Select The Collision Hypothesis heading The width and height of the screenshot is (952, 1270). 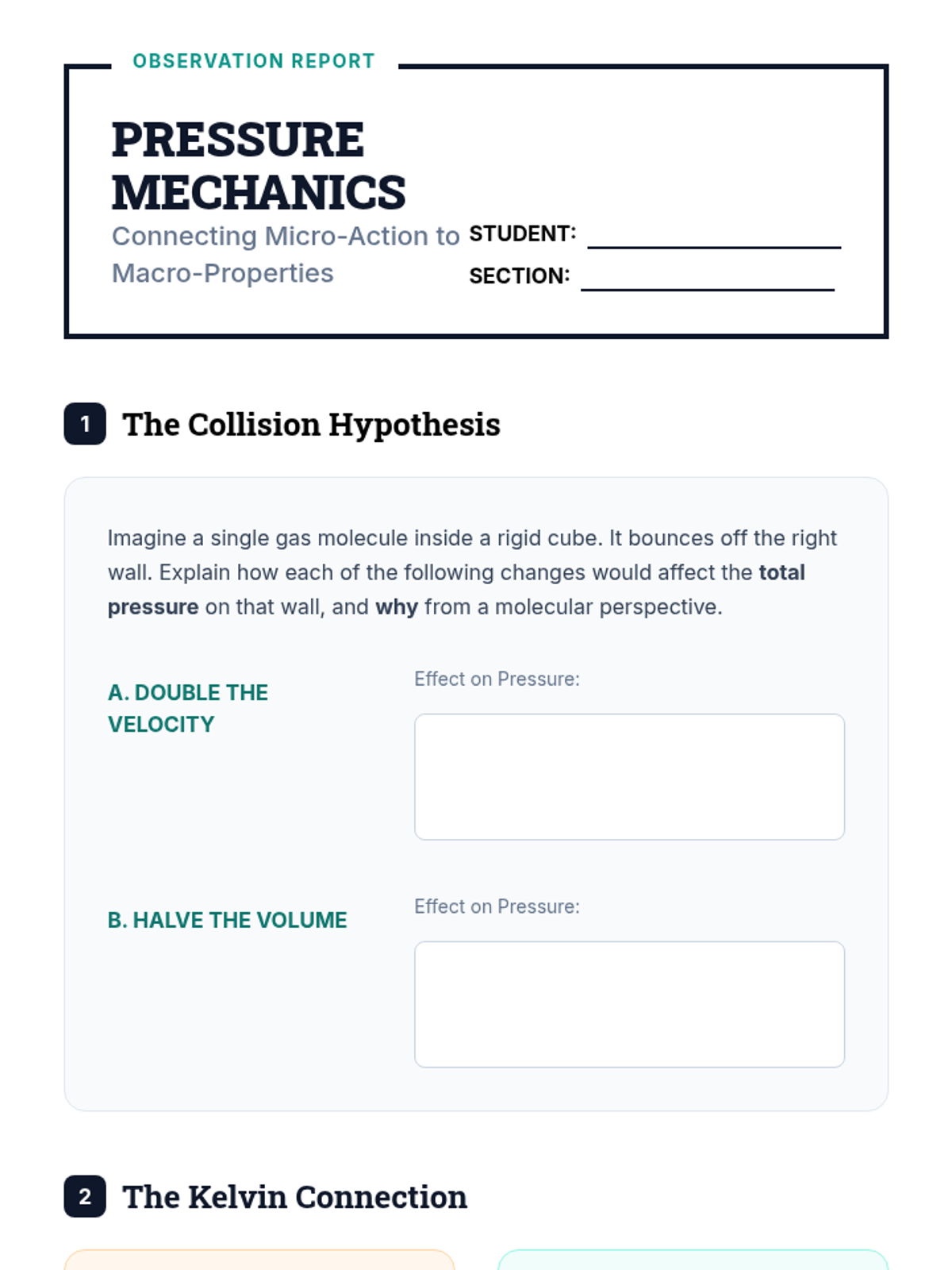click(311, 425)
